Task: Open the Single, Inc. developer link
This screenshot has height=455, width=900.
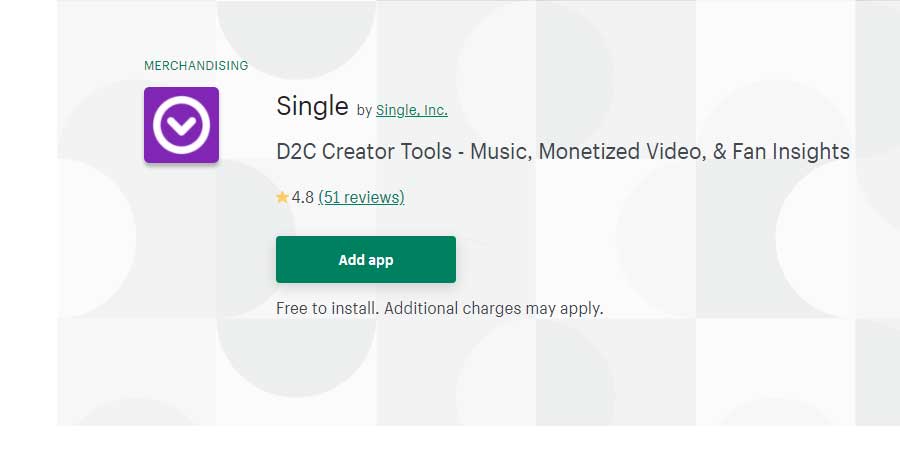Action: coord(412,110)
